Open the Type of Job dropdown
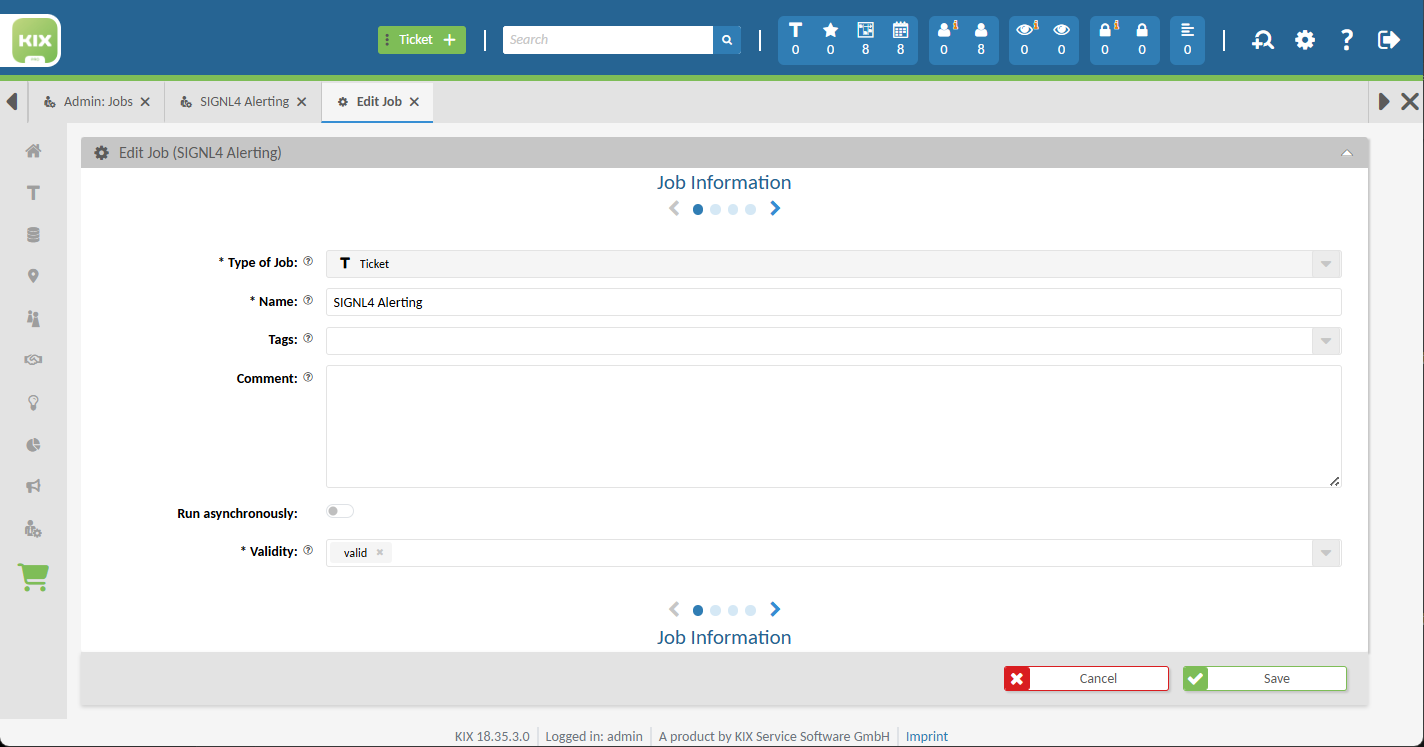This screenshot has height=747, width=1424. coord(1326,263)
